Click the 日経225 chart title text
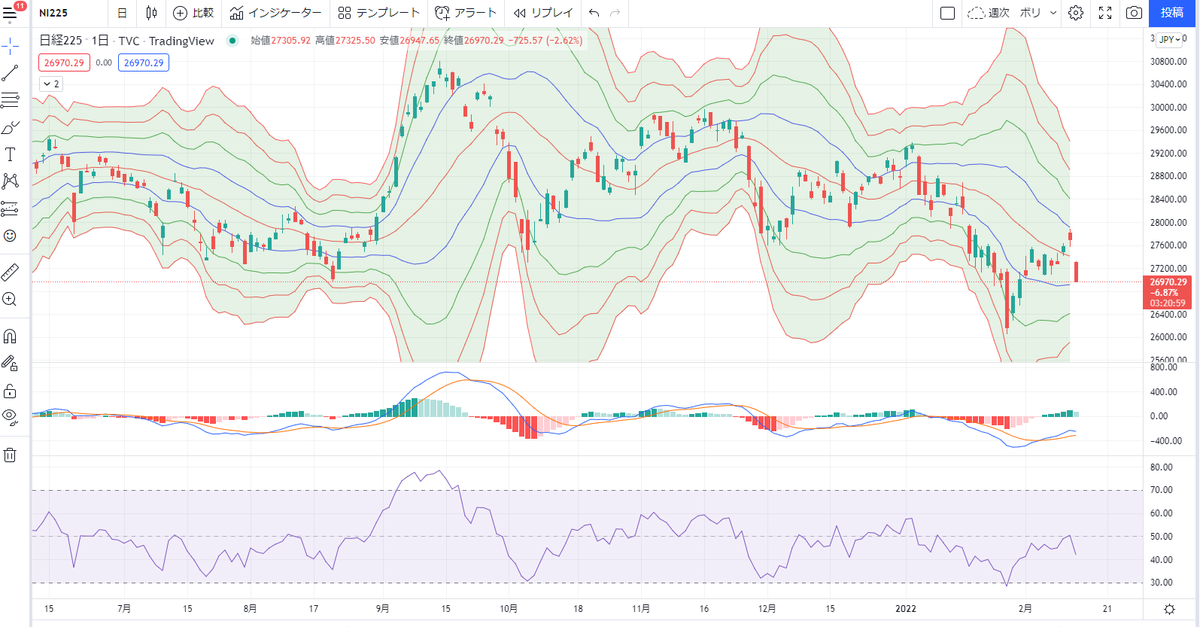The height and width of the screenshot is (627, 1200). [59, 41]
